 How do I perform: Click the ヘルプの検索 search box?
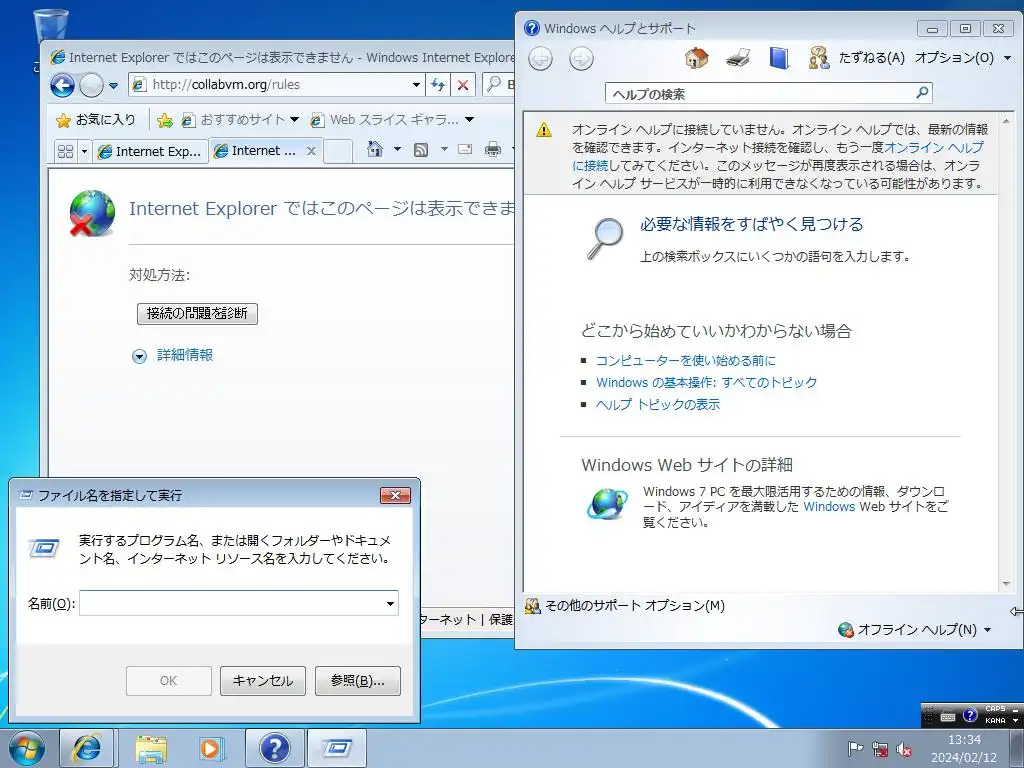760,93
